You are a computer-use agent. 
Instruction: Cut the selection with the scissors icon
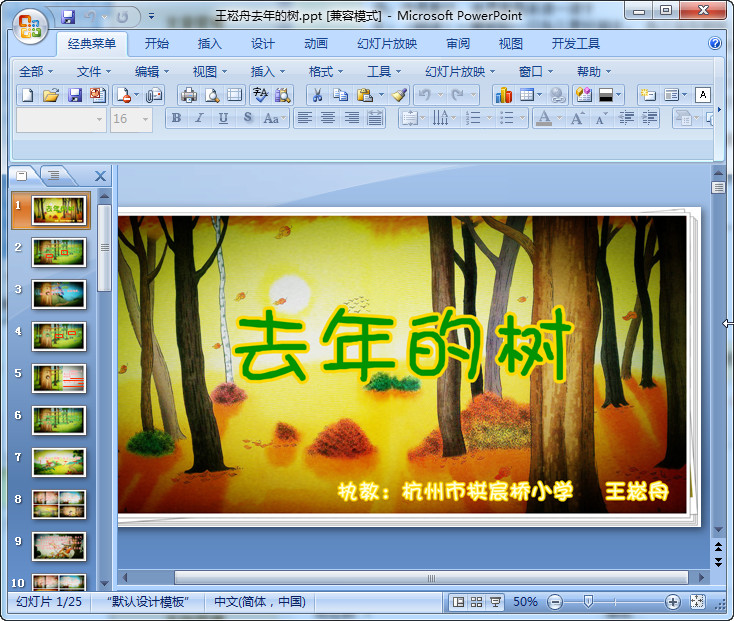pyautogui.click(x=317, y=95)
